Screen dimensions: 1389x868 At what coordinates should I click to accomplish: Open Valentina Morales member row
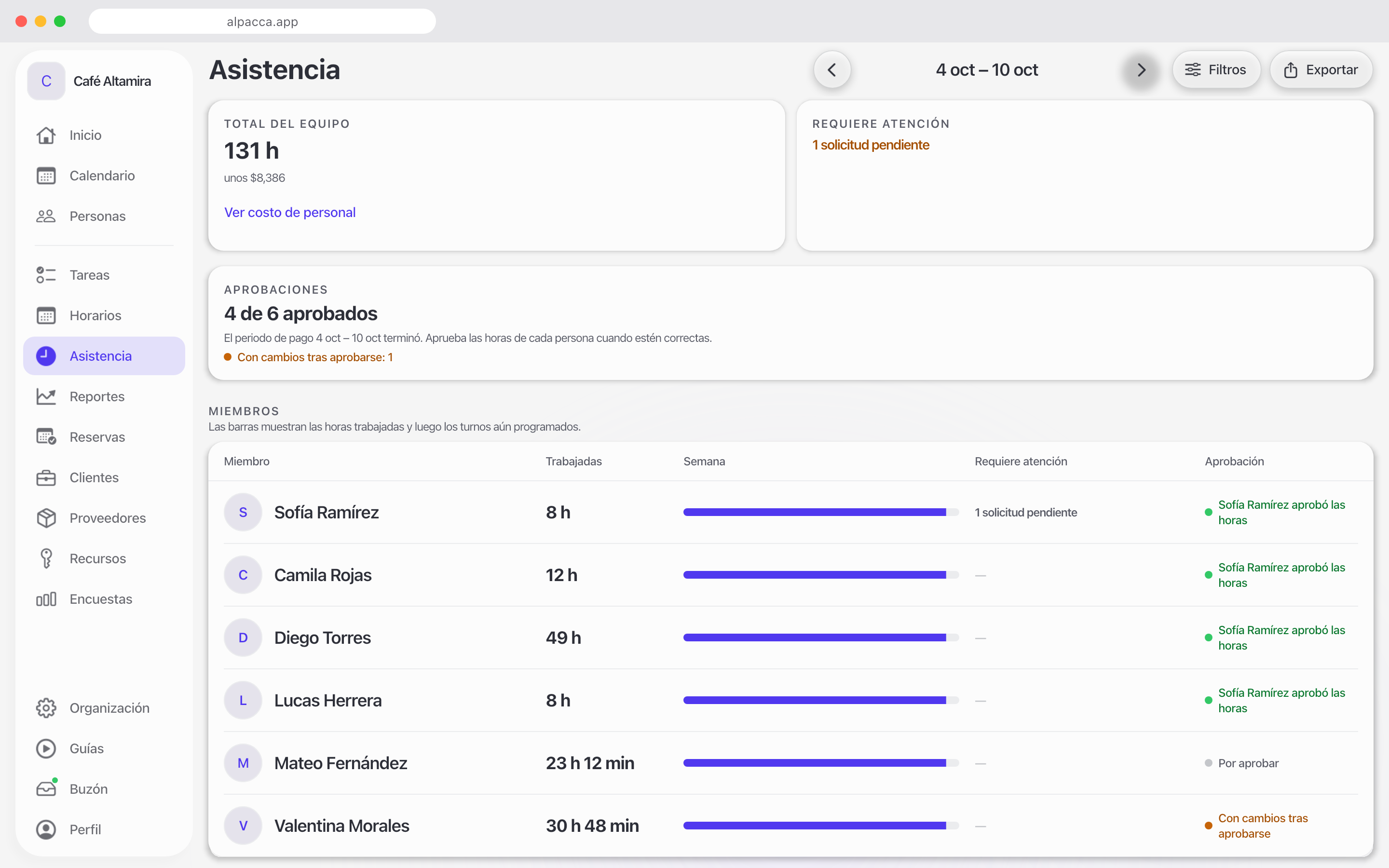pyautogui.click(x=790, y=826)
